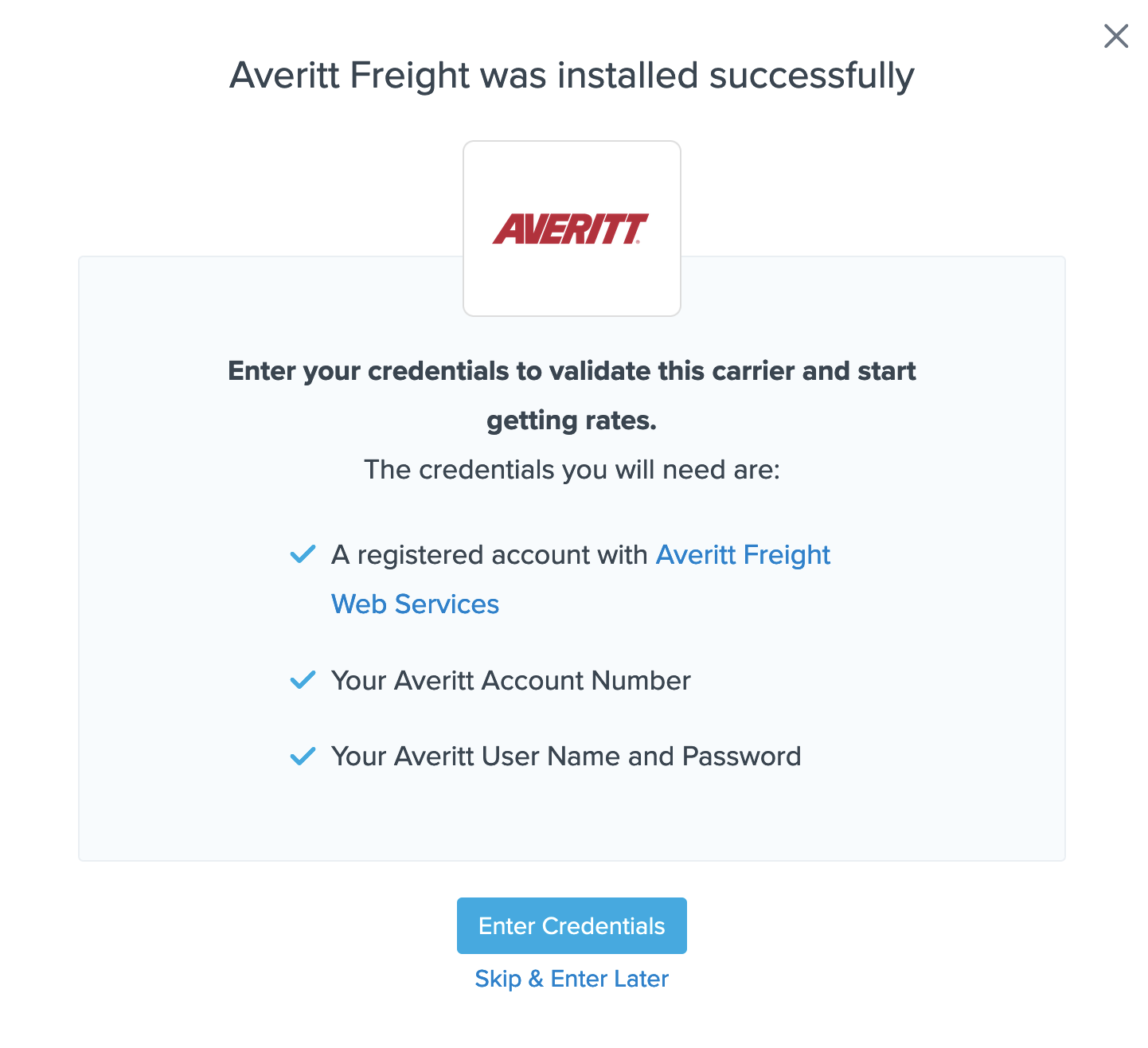Click the bold 'Enter your credentials' line

[572, 371]
